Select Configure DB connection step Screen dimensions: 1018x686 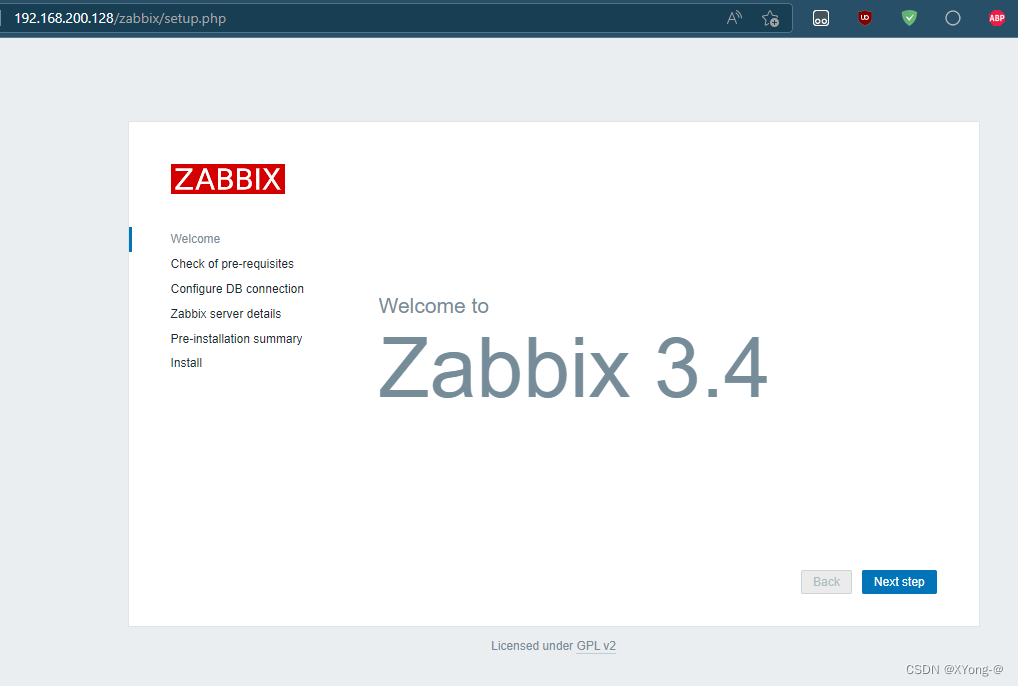coord(237,289)
